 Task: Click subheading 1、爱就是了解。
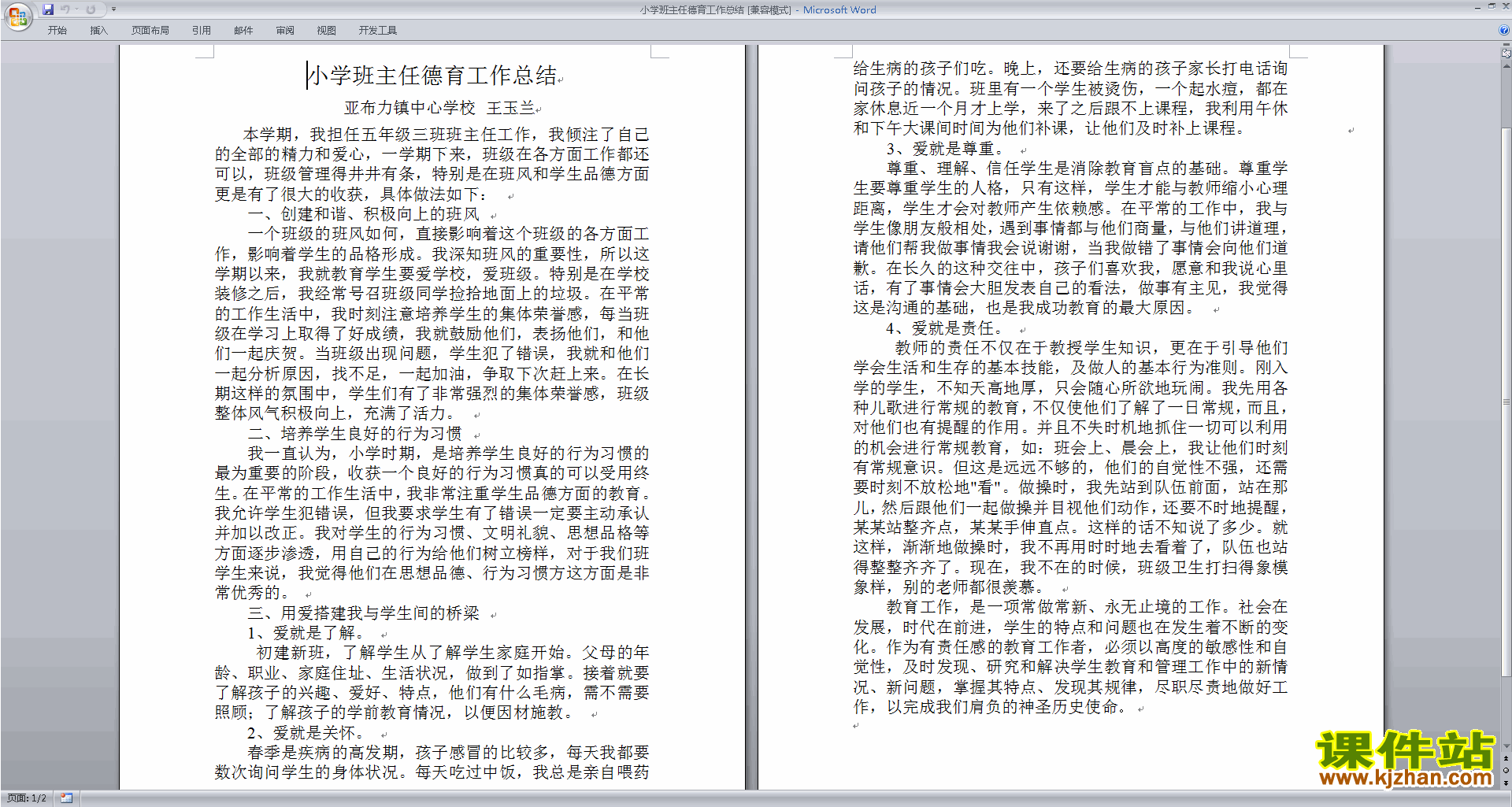coord(306,633)
